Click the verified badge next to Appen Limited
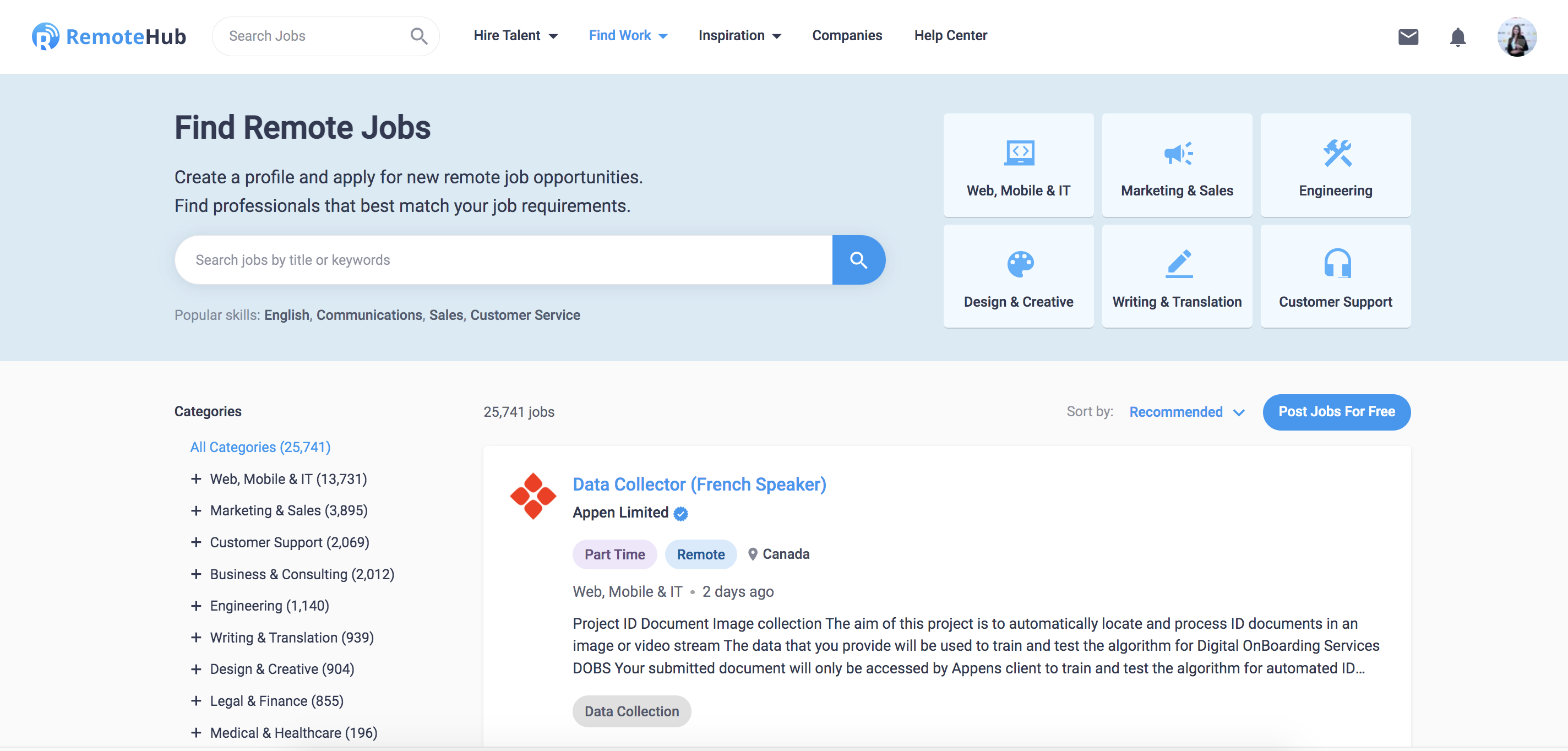 (681, 514)
